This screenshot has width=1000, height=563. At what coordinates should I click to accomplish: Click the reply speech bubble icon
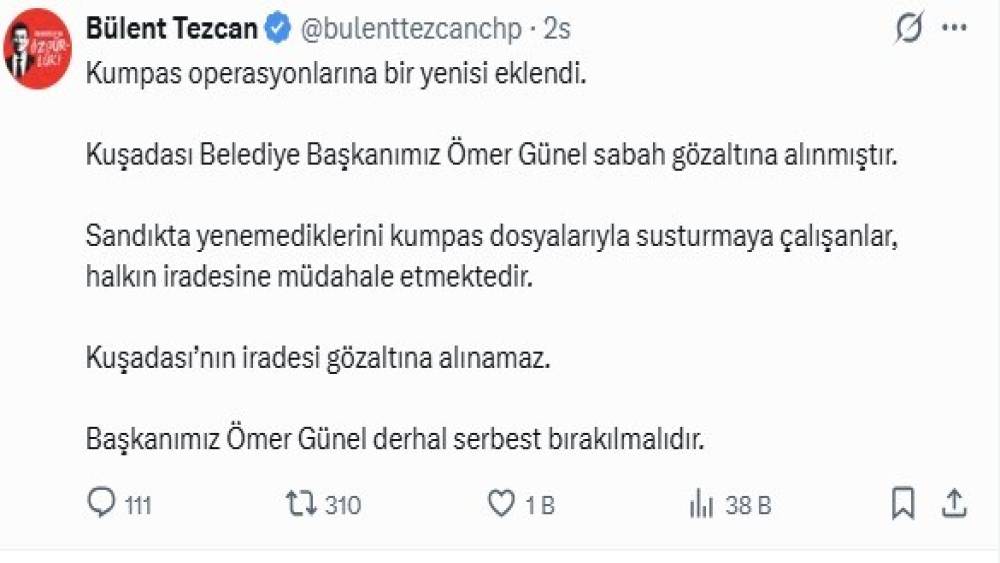point(102,504)
